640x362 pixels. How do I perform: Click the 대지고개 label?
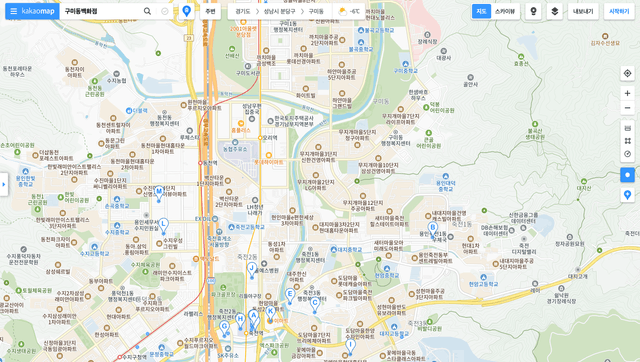(578, 276)
